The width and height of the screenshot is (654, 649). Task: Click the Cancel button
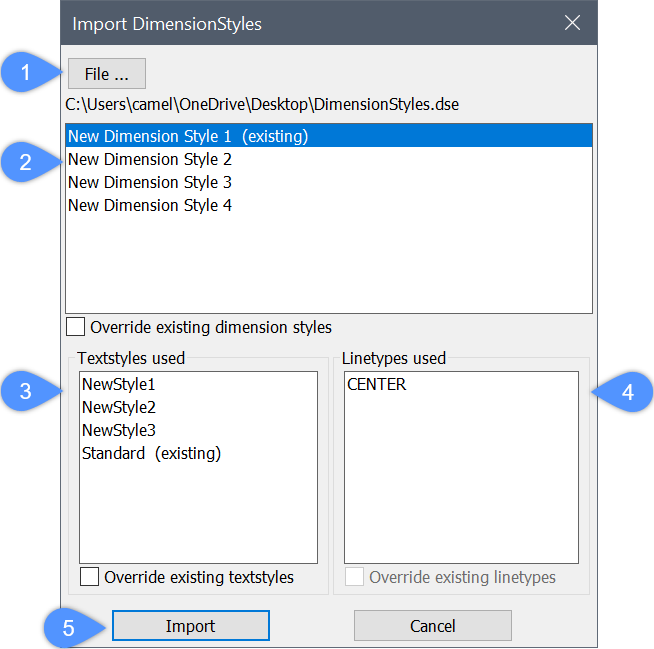(x=432, y=626)
